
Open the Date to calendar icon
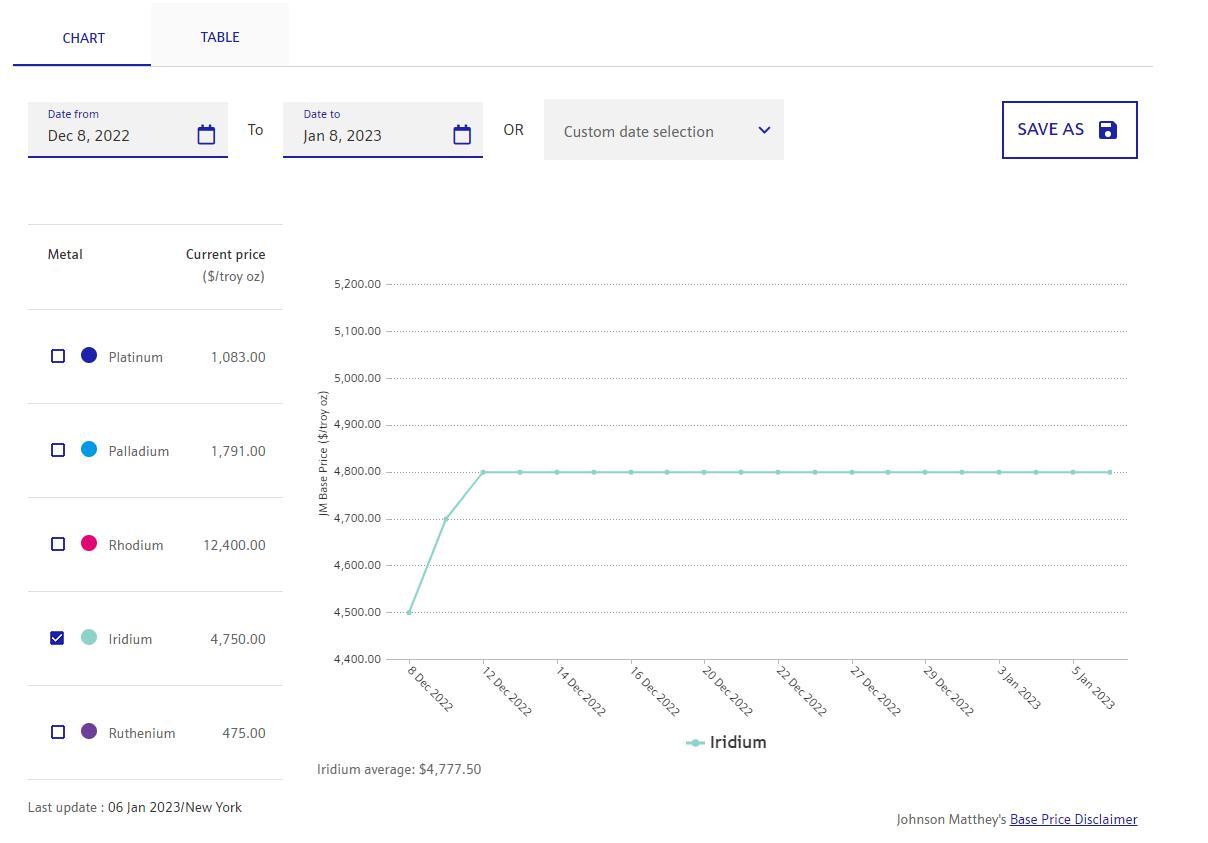tap(462, 135)
